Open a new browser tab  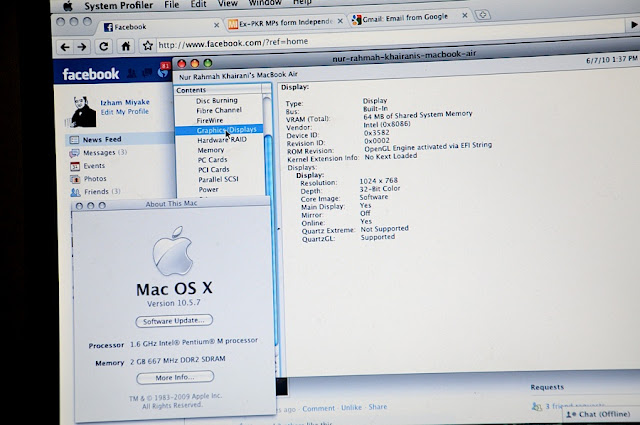[483, 15]
